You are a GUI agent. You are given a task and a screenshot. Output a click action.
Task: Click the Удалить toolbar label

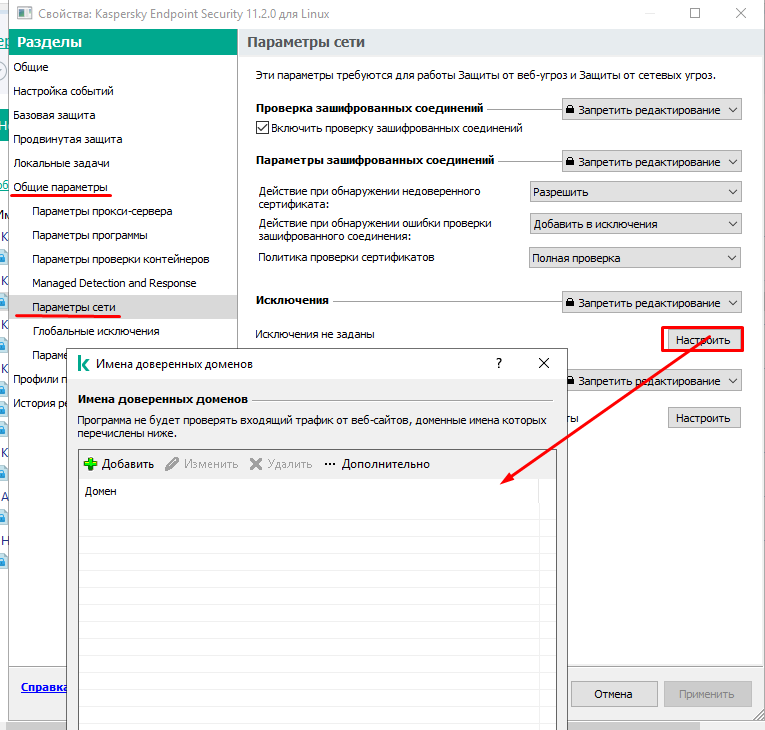click(290, 464)
